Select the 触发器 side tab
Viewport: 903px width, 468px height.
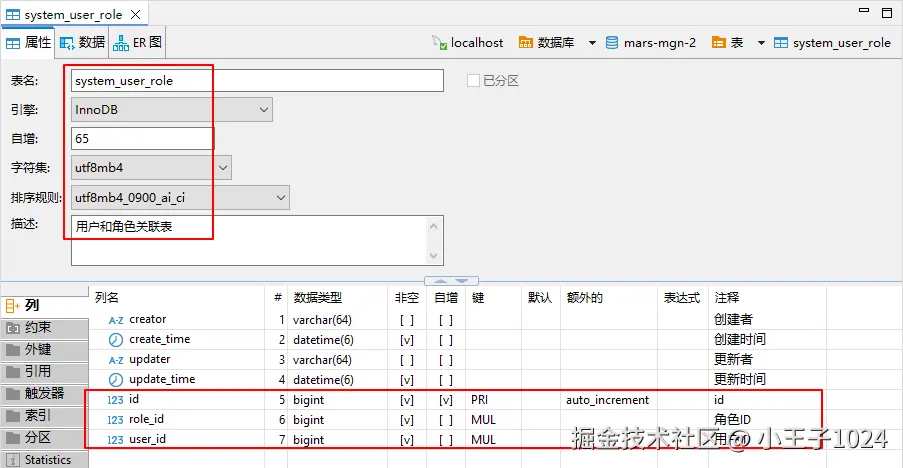[44, 393]
